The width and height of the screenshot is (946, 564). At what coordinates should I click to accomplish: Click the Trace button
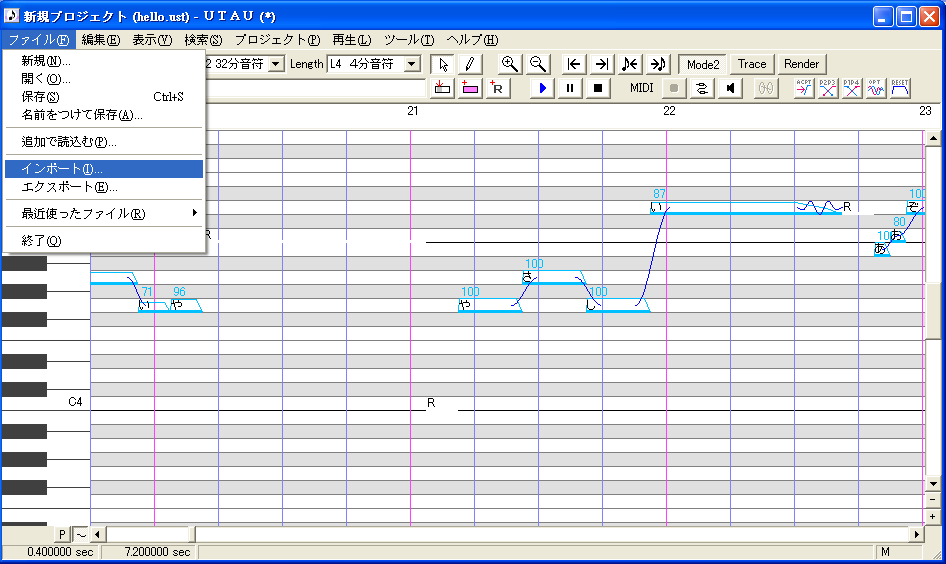pyautogui.click(x=752, y=64)
